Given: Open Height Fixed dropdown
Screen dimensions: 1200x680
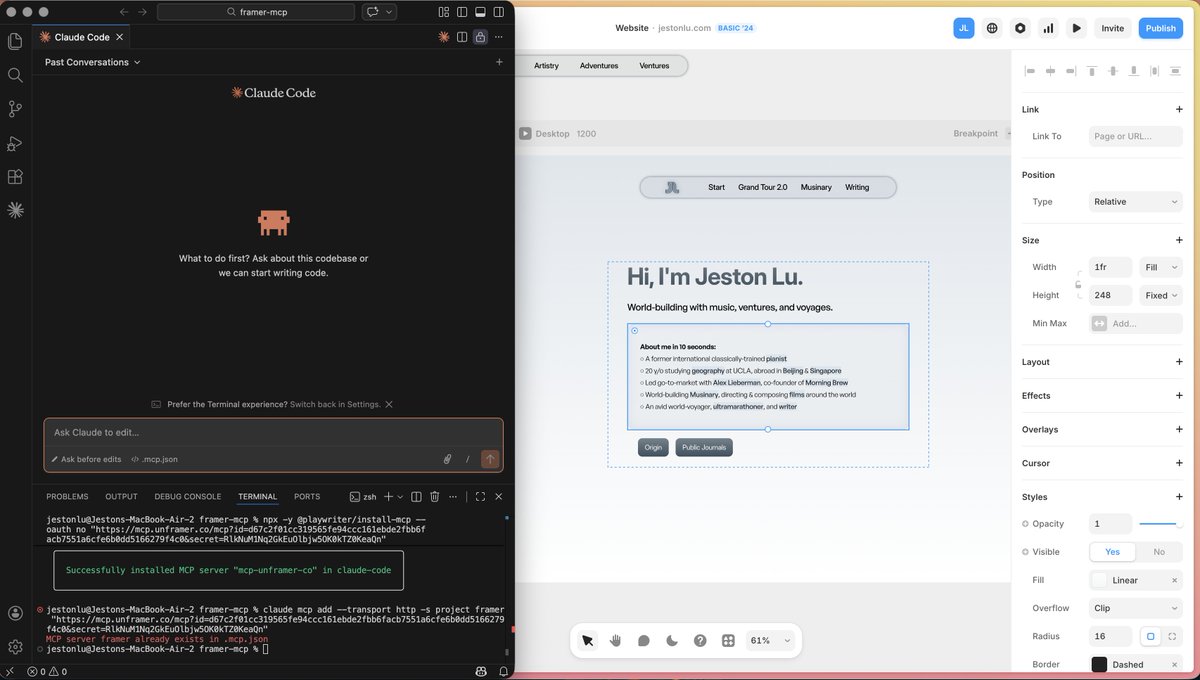Looking at the screenshot, I should tap(1160, 295).
